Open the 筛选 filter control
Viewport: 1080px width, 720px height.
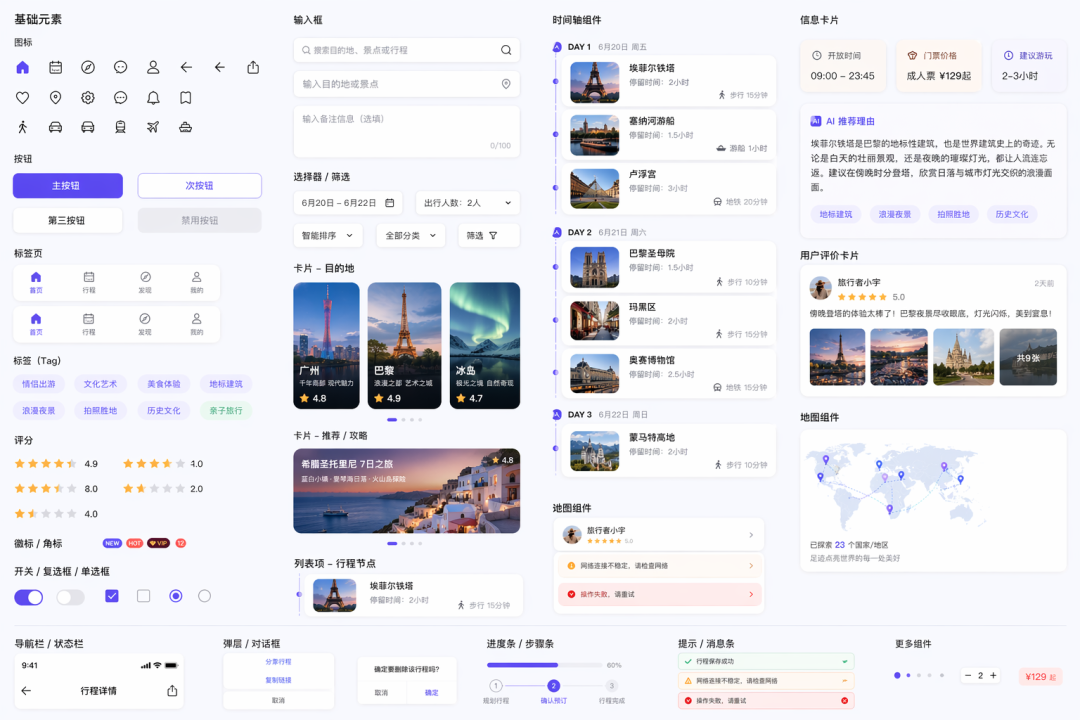[x=488, y=236]
